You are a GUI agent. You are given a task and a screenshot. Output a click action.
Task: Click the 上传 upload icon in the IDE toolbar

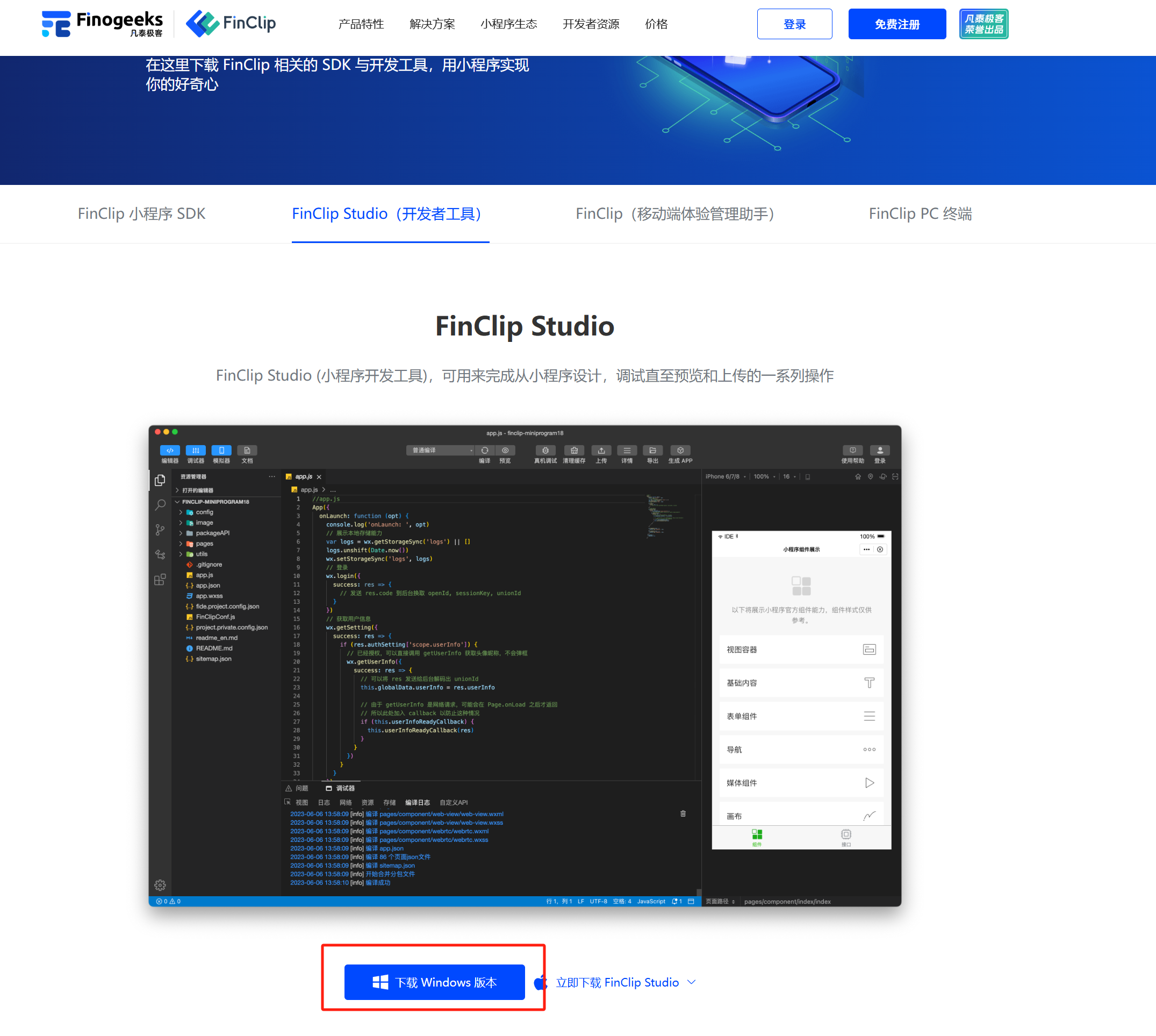click(601, 451)
